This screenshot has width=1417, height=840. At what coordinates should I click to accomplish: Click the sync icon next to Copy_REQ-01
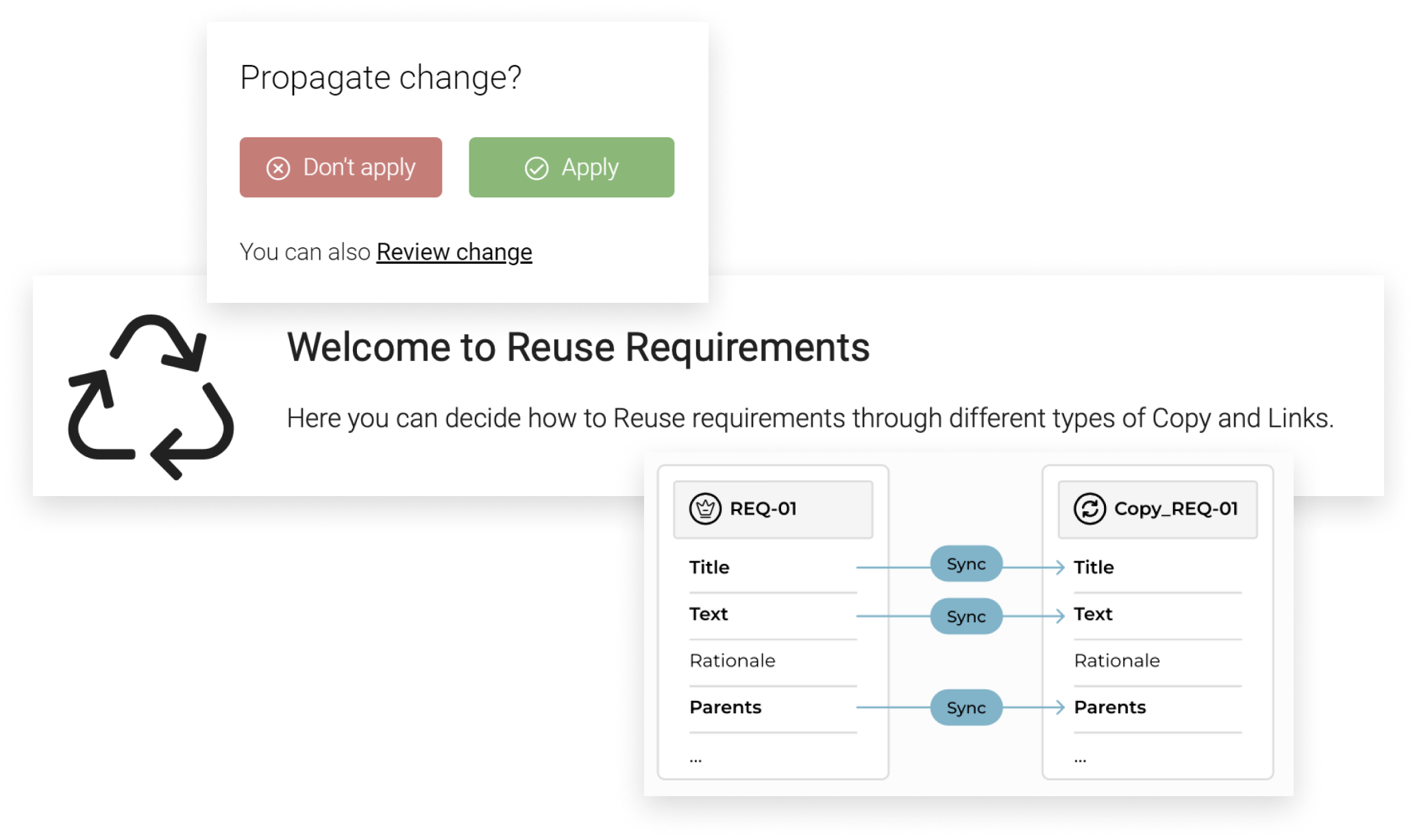pyautogui.click(x=1089, y=509)
